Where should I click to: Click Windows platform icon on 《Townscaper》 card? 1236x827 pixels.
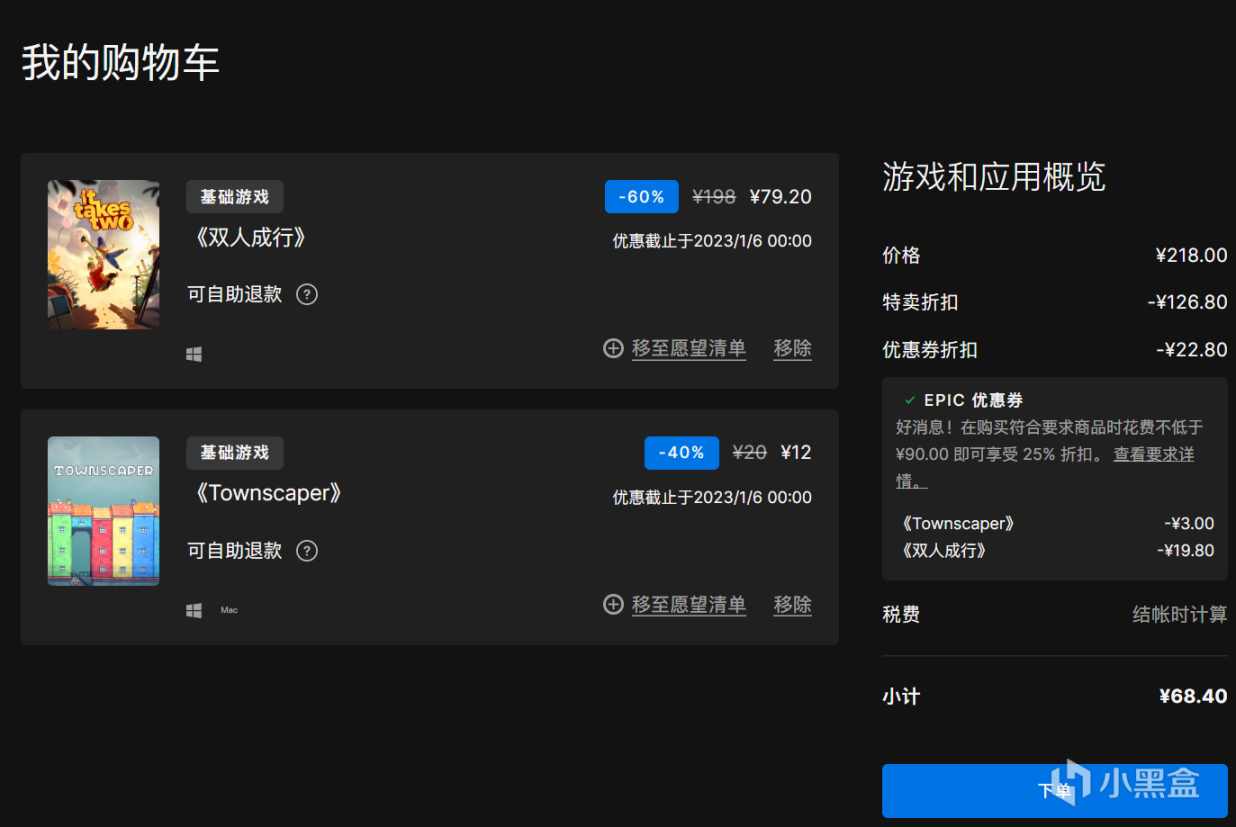click(194, 610)
